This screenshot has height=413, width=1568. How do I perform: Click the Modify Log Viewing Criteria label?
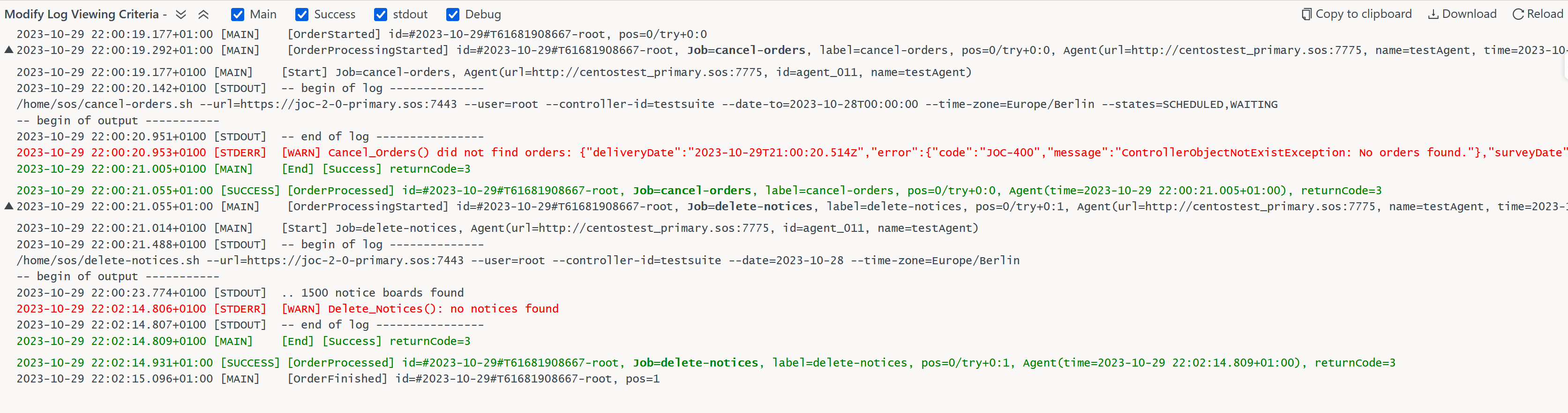[x=82, y=14]
